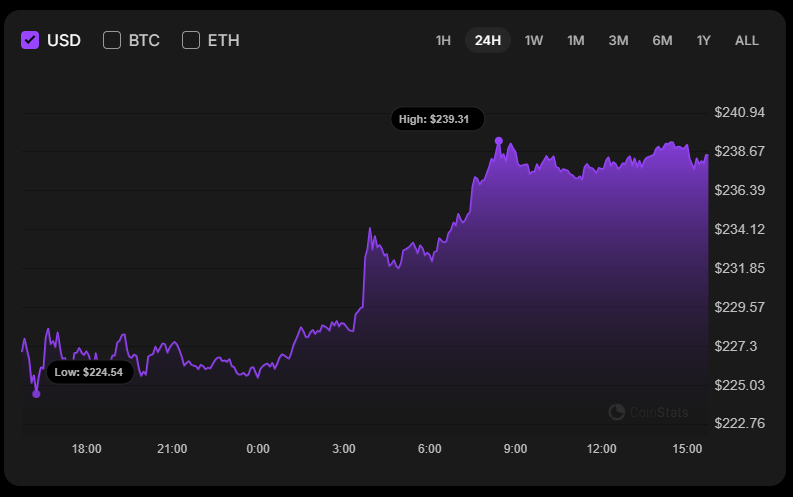Uncheck the USD currency checkbox
The width and height of the screenshot is (793, 497).
coord(30,40)
